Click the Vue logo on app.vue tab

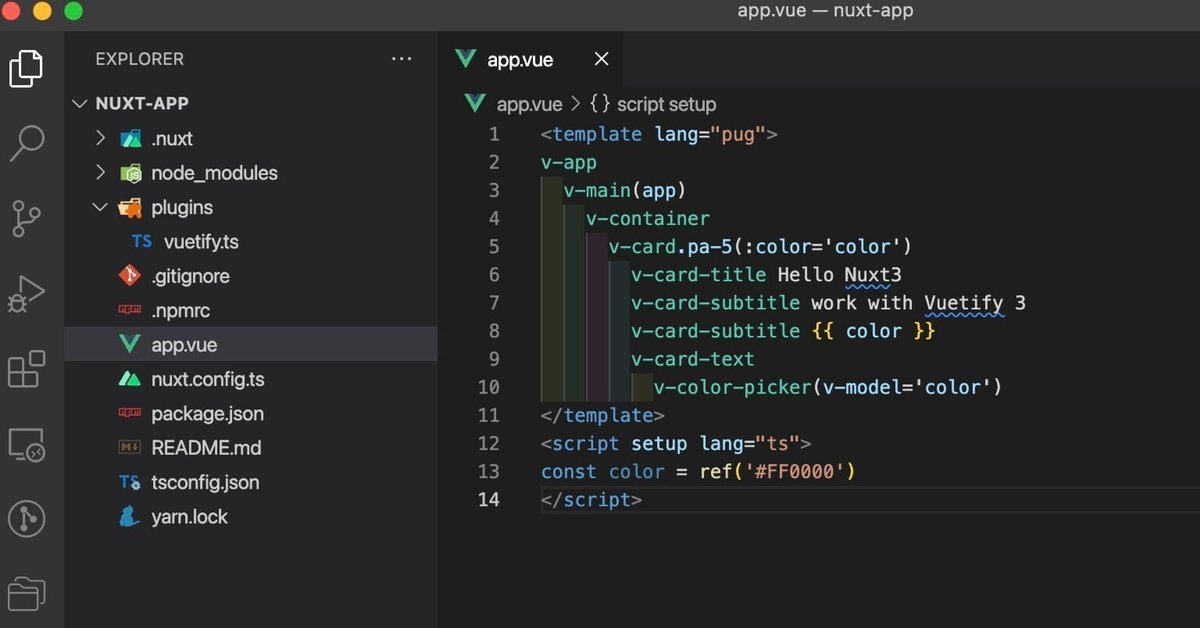pyautogui.click(x=465, y=59)
